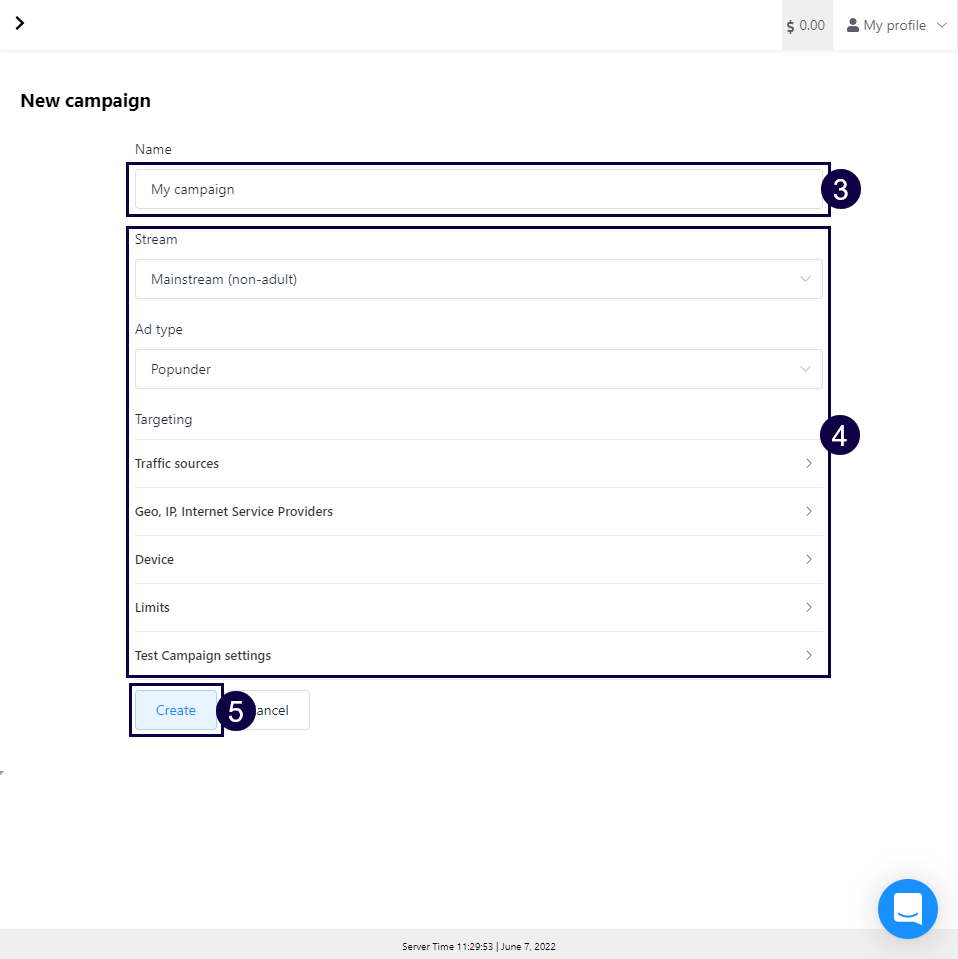958x959 pixels.
Task: Open the live chat widget
Action: [x=907, y=909]
